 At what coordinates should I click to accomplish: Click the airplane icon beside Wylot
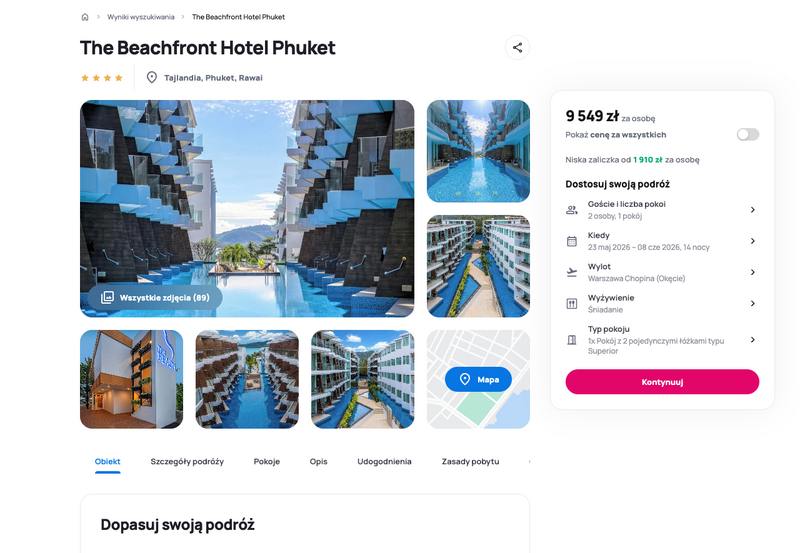[x=572, y=272]
